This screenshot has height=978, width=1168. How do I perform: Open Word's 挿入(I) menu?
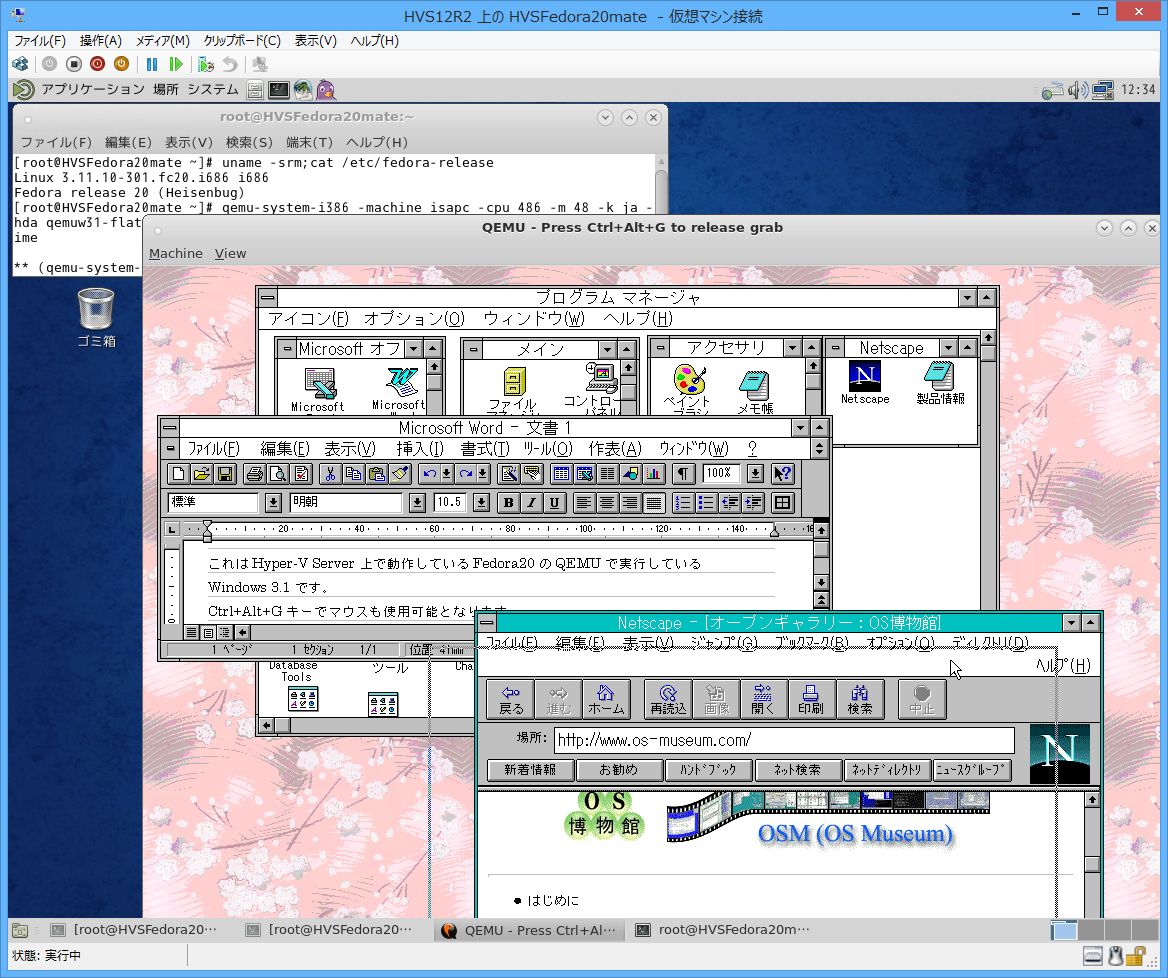click(420, 448)
